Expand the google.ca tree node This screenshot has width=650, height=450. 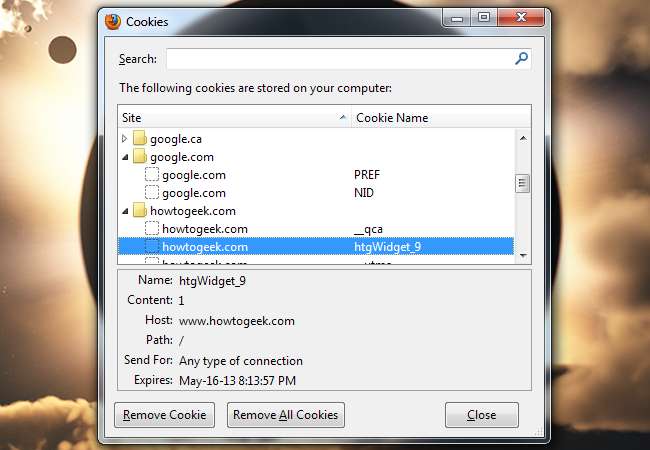(x=125, y=138)
